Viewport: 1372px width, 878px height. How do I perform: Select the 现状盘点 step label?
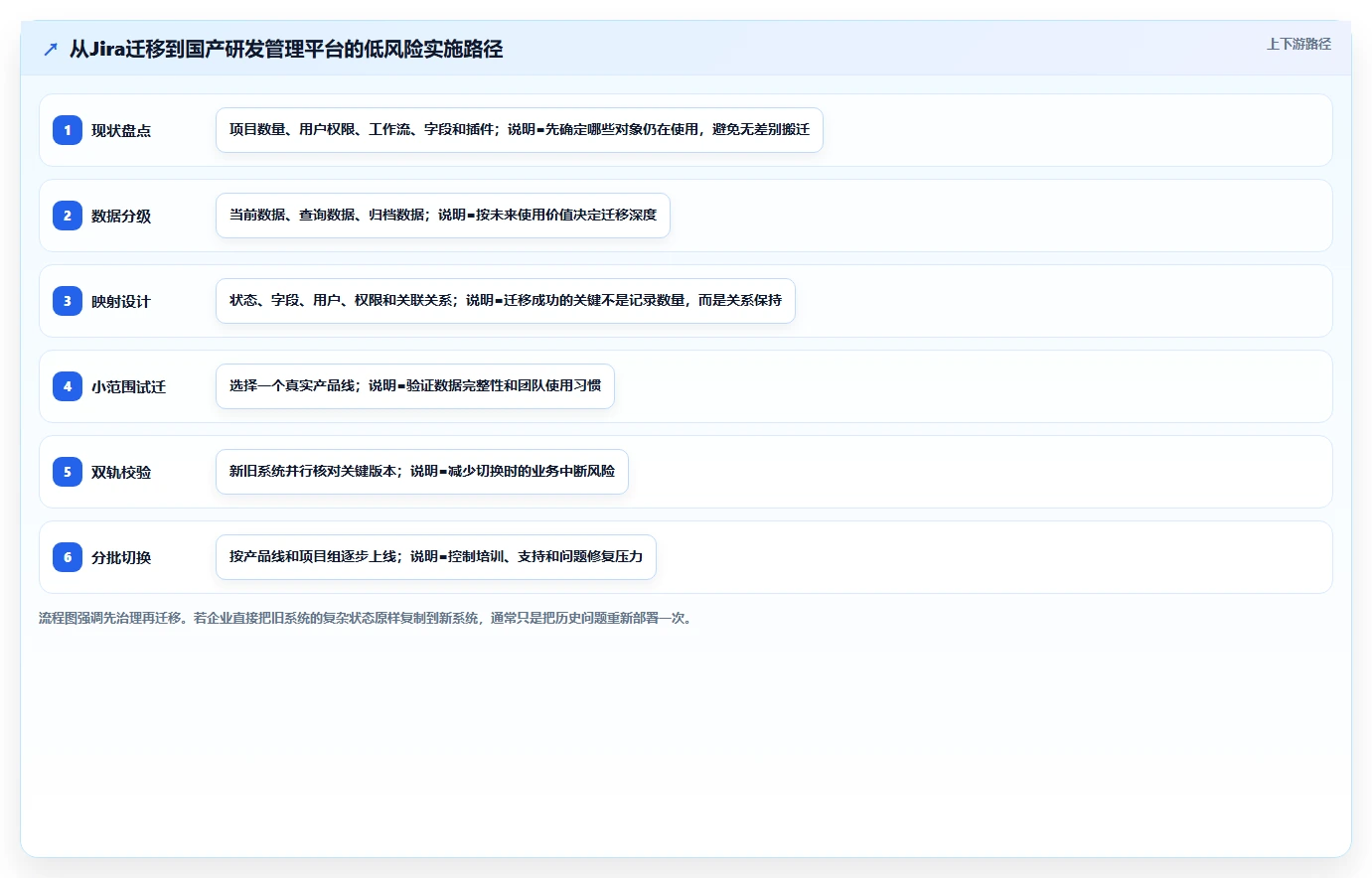(x=121, y=131)
